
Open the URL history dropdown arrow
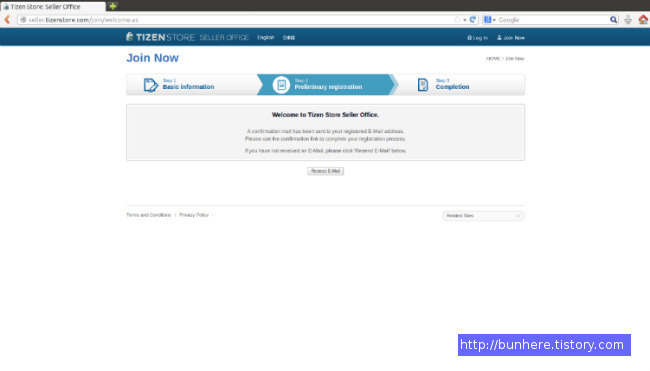point(465,20)
